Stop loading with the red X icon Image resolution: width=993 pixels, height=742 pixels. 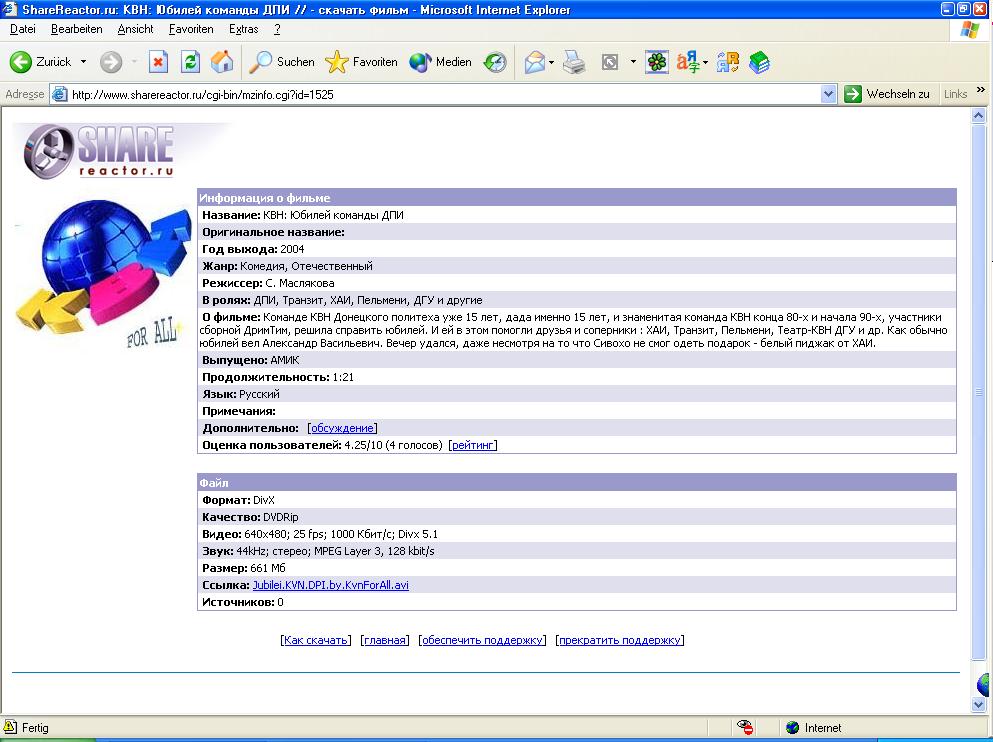[158, 62]
